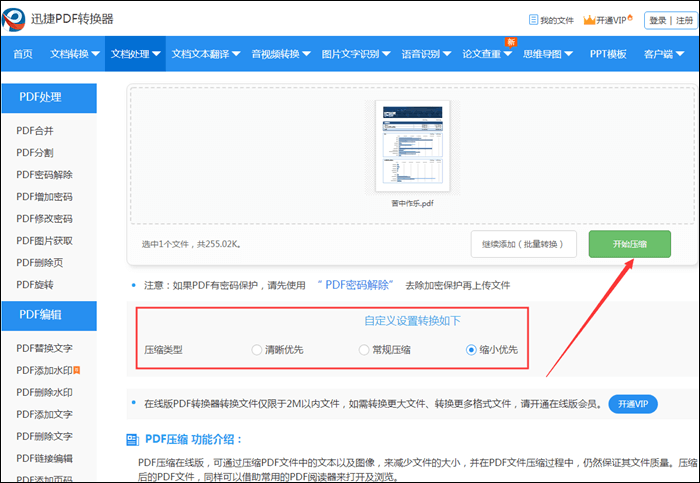Click the VIP crown icon
The height and width of the screenshot is (483, 700).
[x=589, y=20]
